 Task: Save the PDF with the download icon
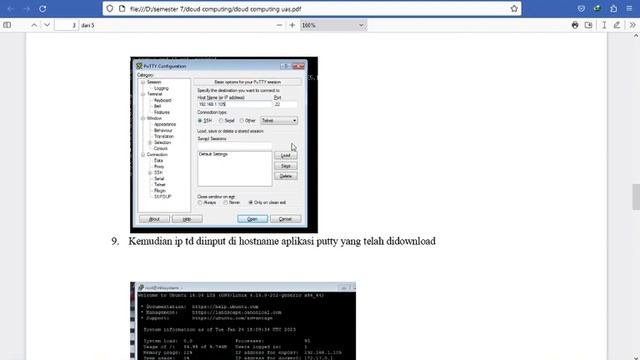(588, 25)
